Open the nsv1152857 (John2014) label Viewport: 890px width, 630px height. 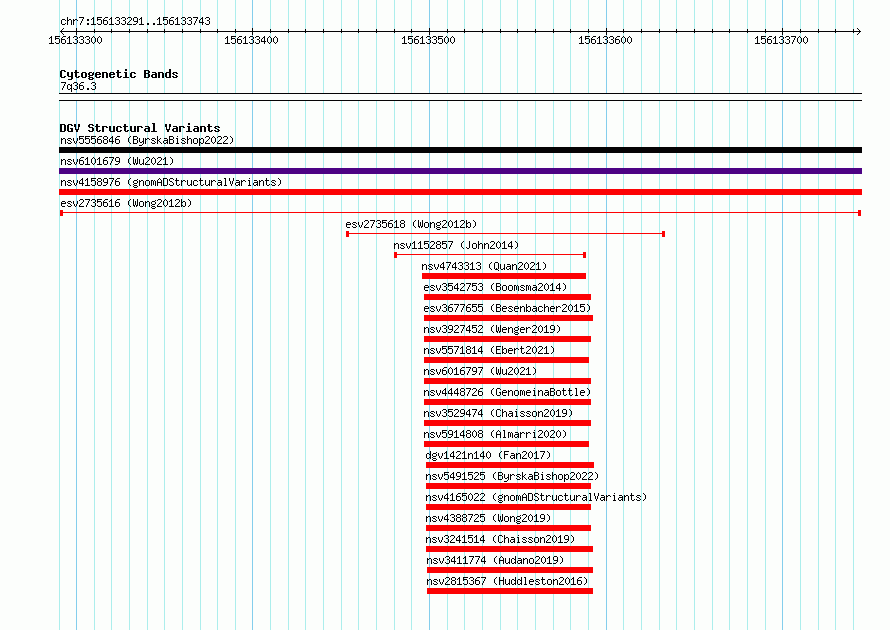(456, 245)
